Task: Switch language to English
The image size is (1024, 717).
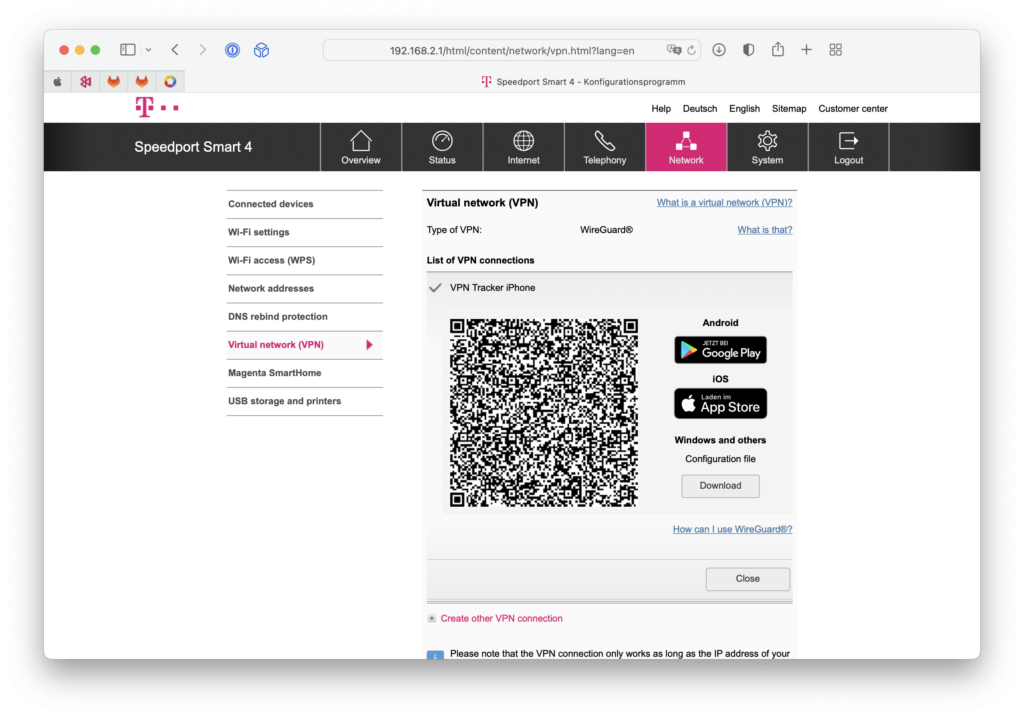Action: (744, 108)
